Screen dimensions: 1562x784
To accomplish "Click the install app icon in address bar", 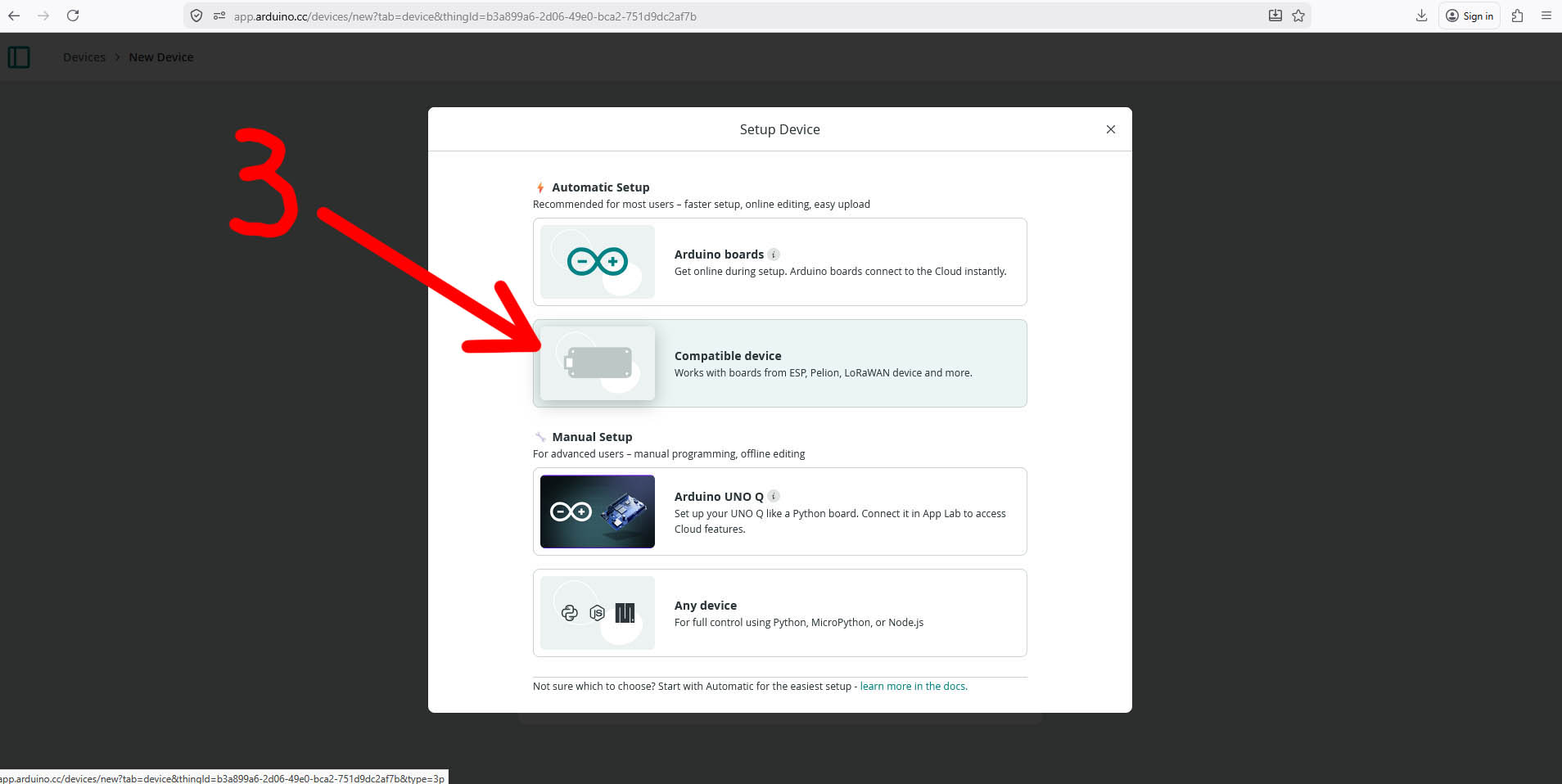I will tap(1275, 16).
